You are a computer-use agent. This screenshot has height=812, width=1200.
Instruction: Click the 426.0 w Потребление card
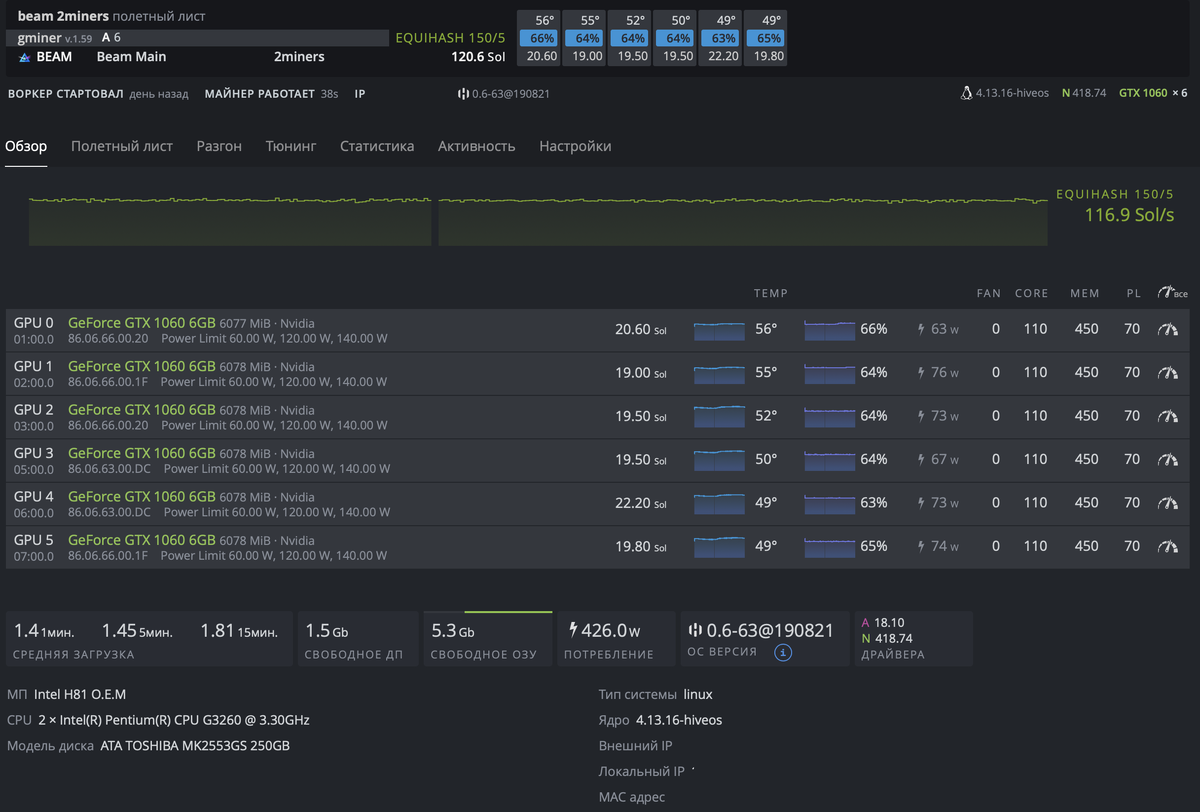click(x=616, y=639)
